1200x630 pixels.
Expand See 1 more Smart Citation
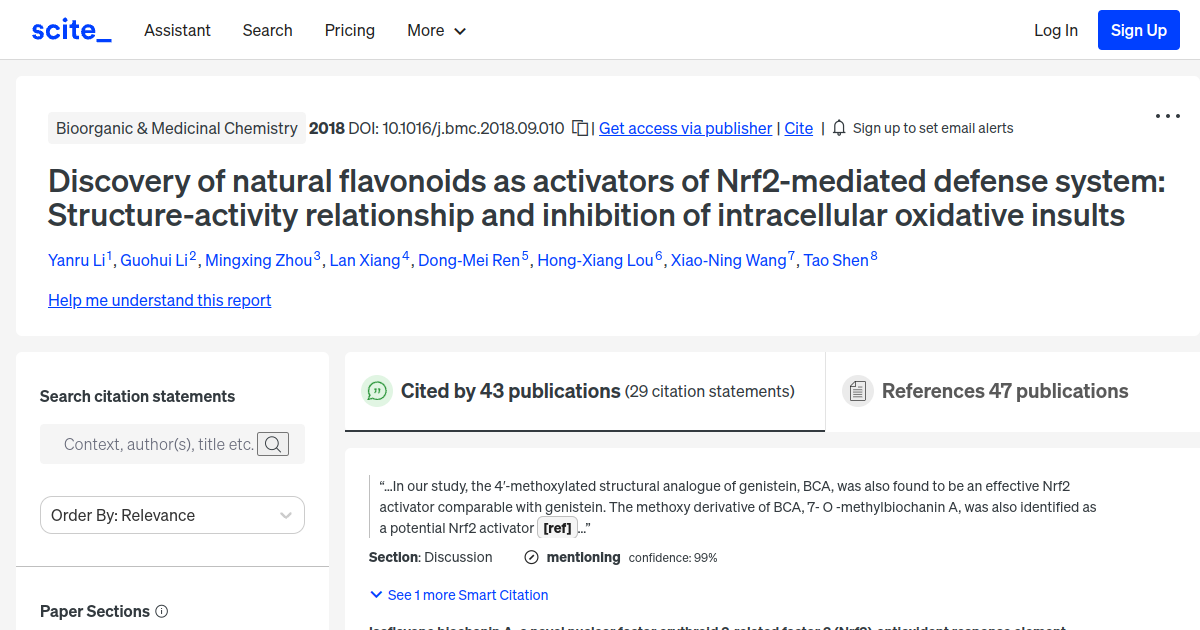click(458, 595)
